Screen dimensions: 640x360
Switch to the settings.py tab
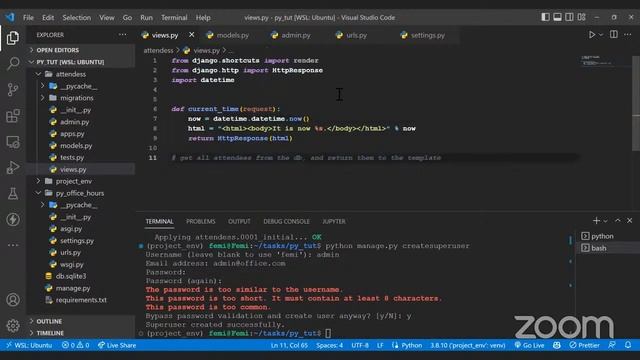click(427, 35)
